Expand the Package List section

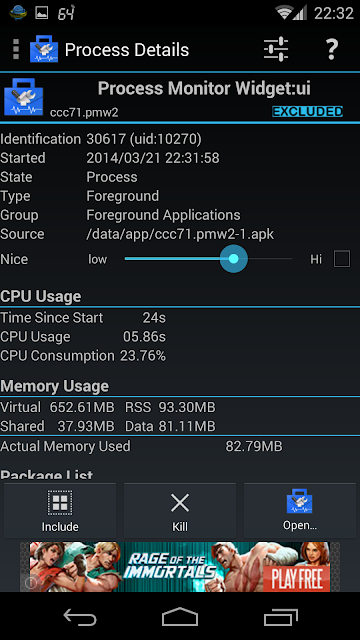click(x=47, y=475)
